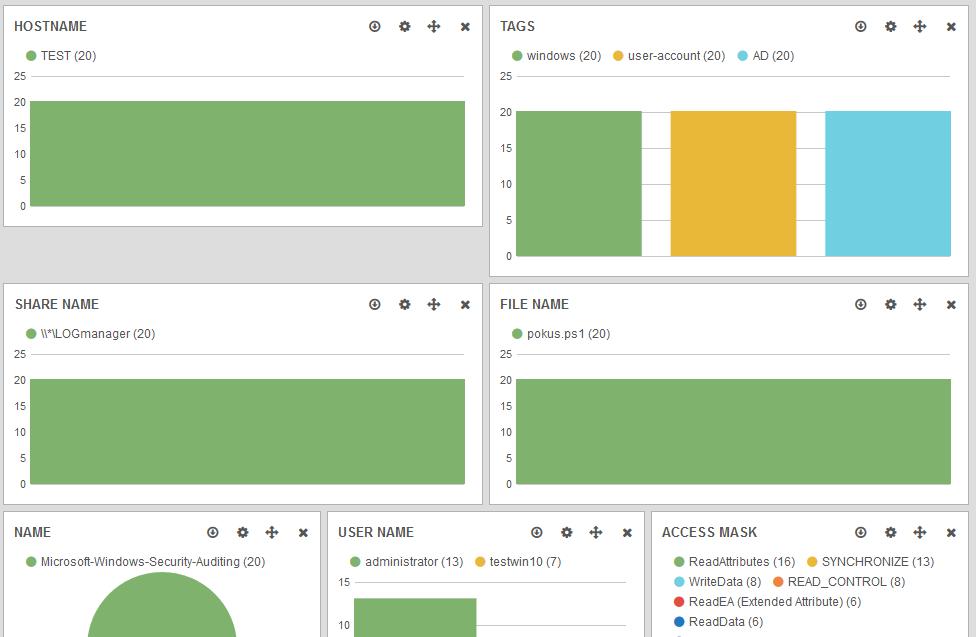This screenshot has height=637, width=976.
Task: Click the green bar in HOSTNAME chart
Action: pyautogui.click(x=247, y=153)
